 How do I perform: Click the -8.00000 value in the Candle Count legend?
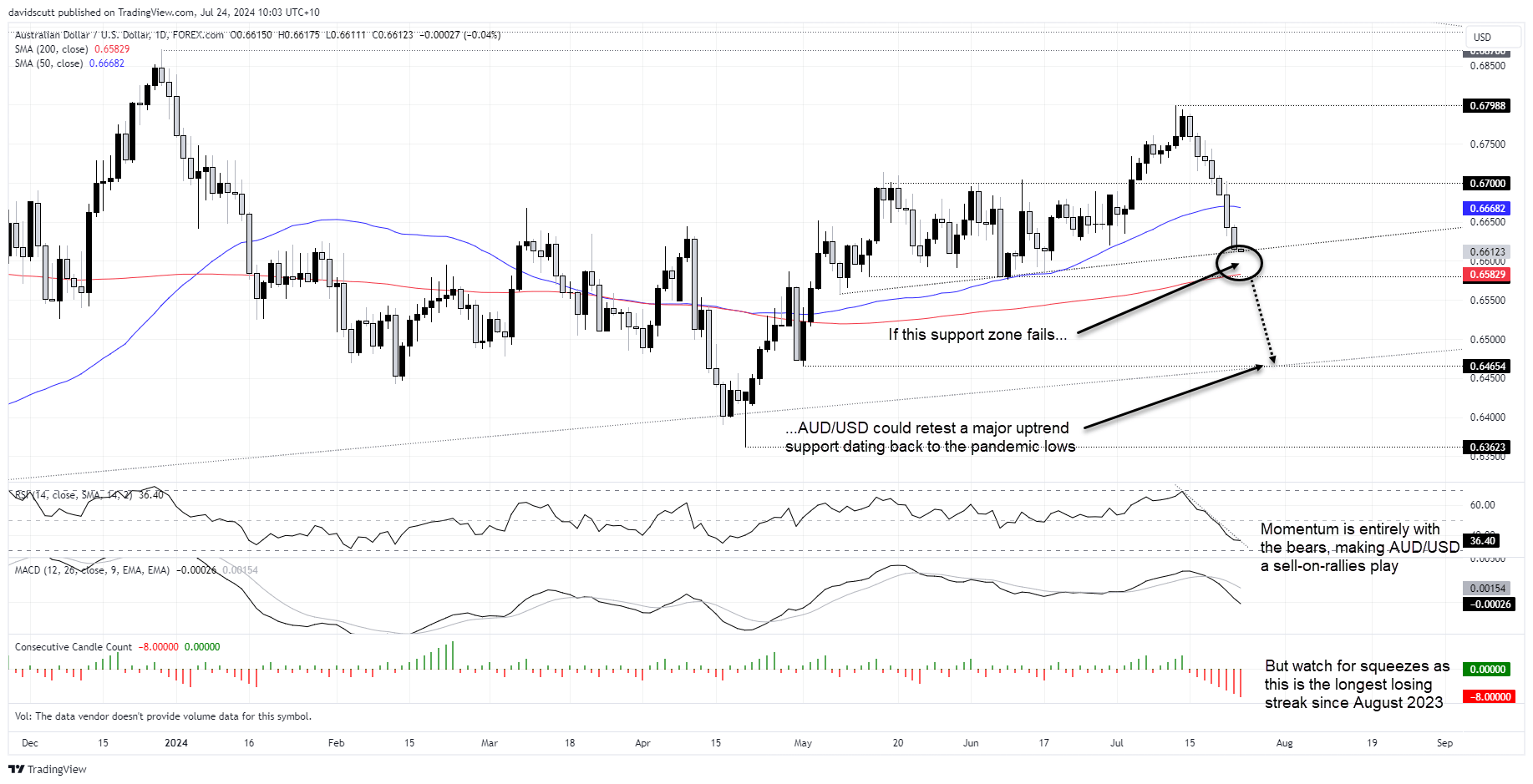coord(159,647)
